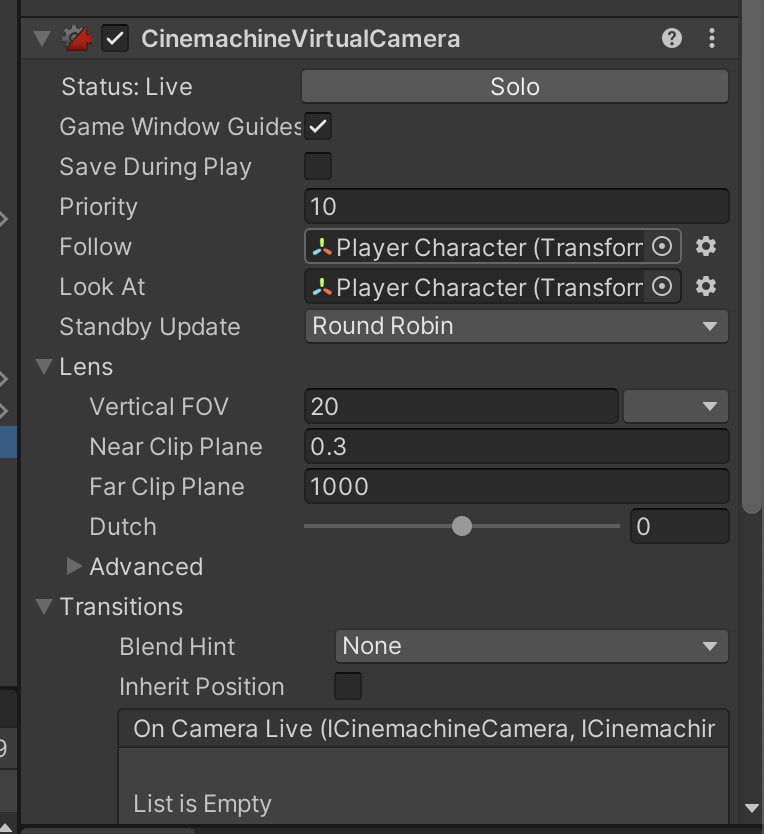764x834 pixels.
Task: Click the 'Dutch' label
Action: 123,527
